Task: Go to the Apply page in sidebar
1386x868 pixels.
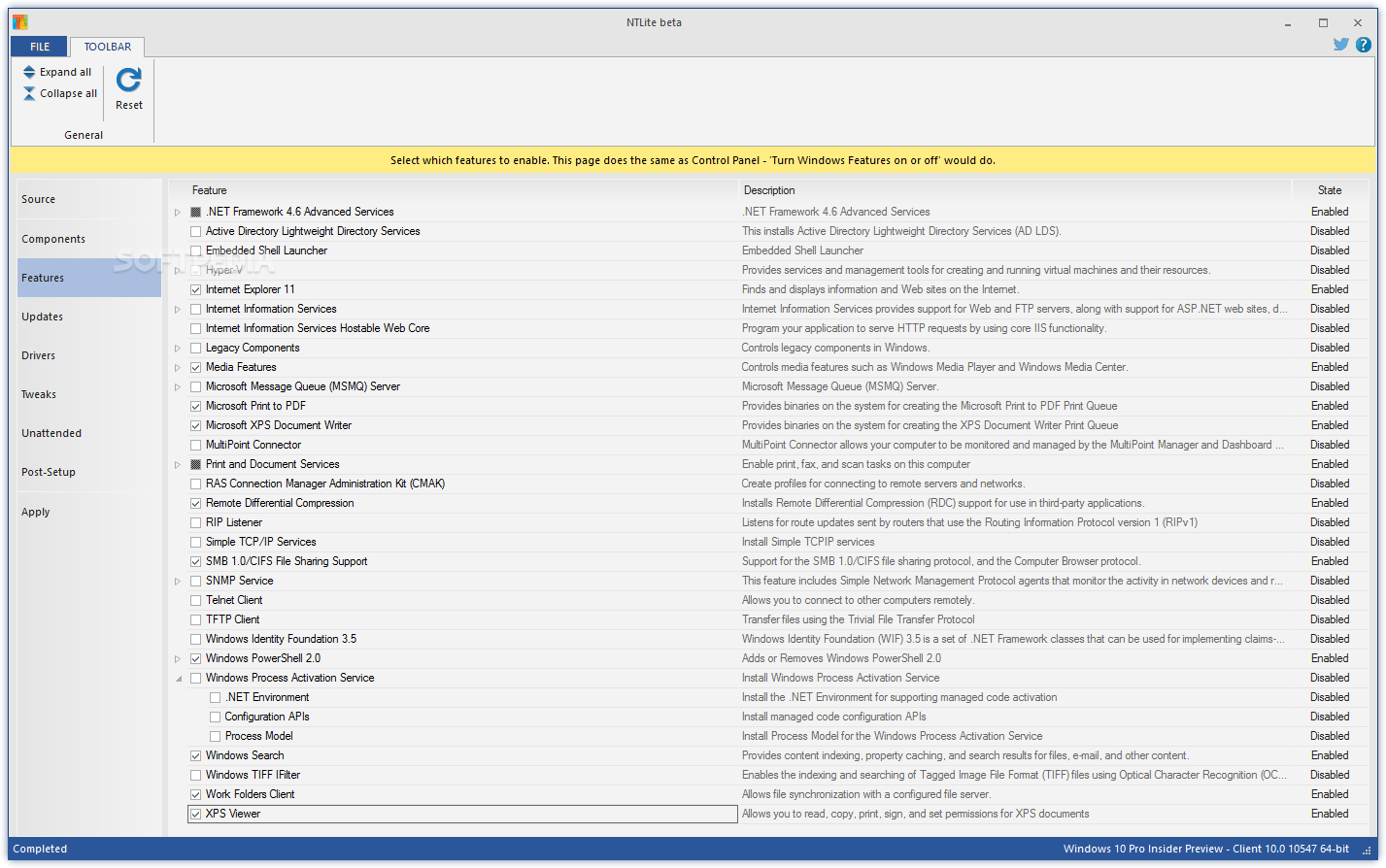Action: tap(89, 512)
